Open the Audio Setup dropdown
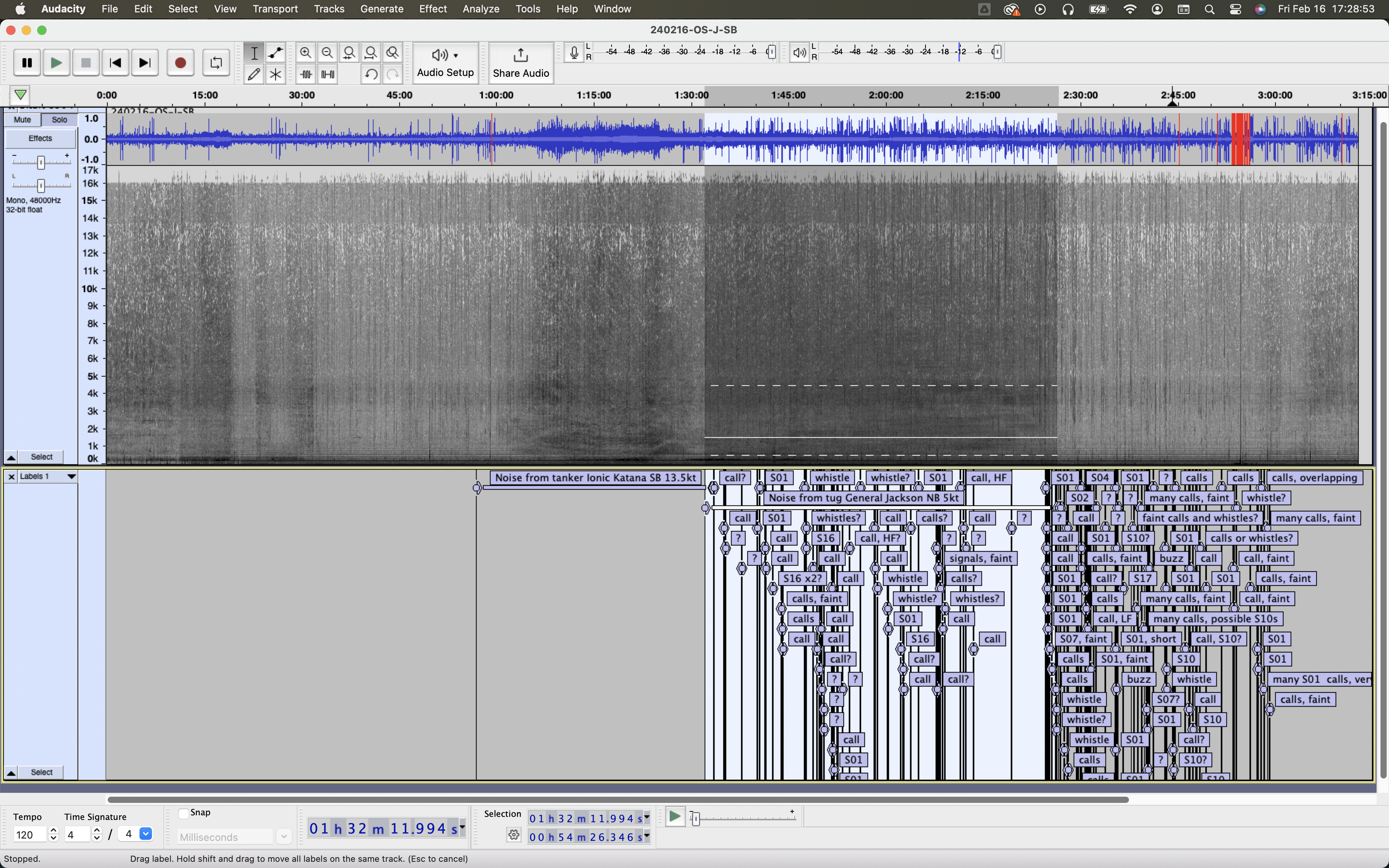The height and width of the screenshot is (868, 1389). [x=445, y=62]
